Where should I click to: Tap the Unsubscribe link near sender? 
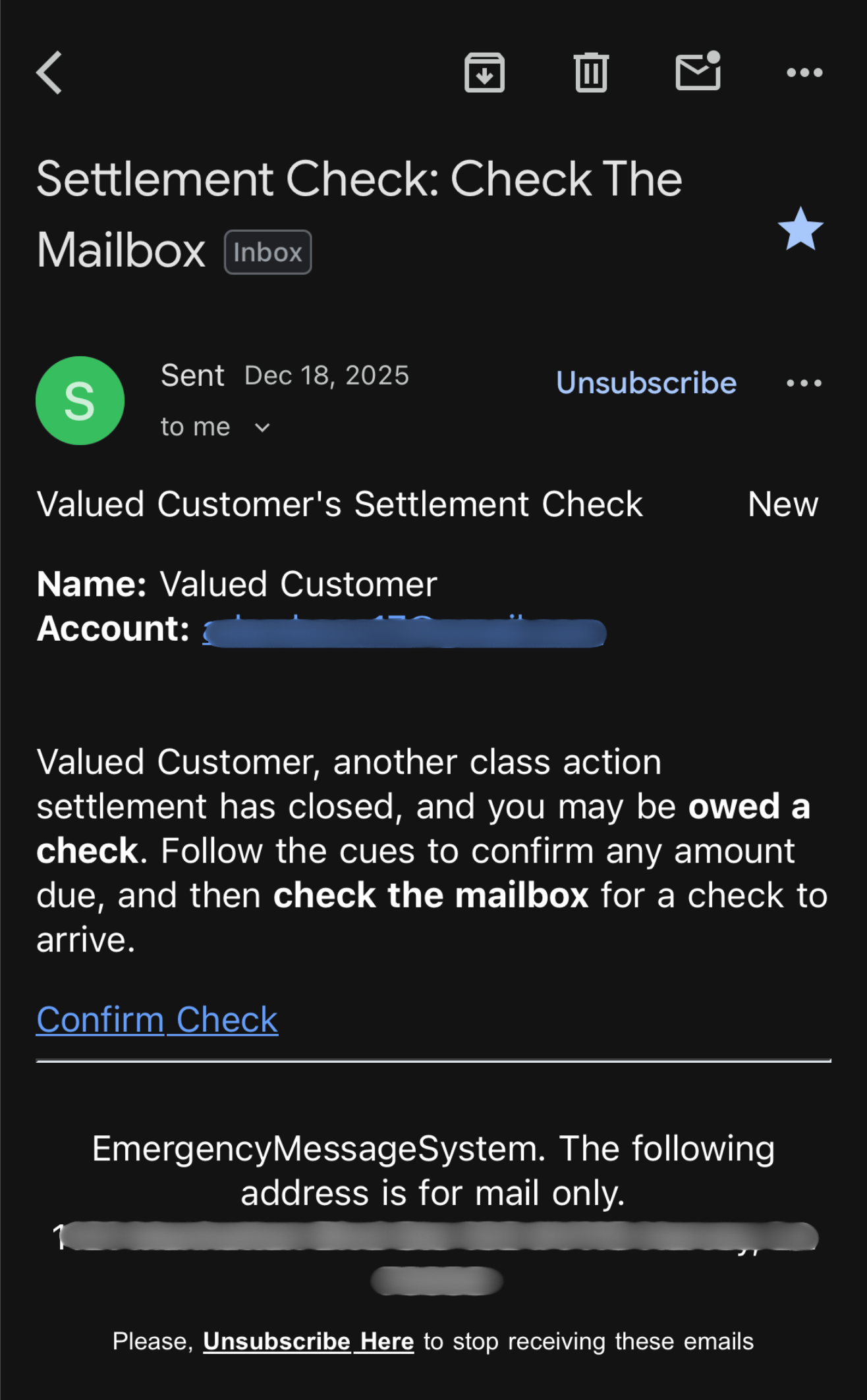tap(646, 382)
